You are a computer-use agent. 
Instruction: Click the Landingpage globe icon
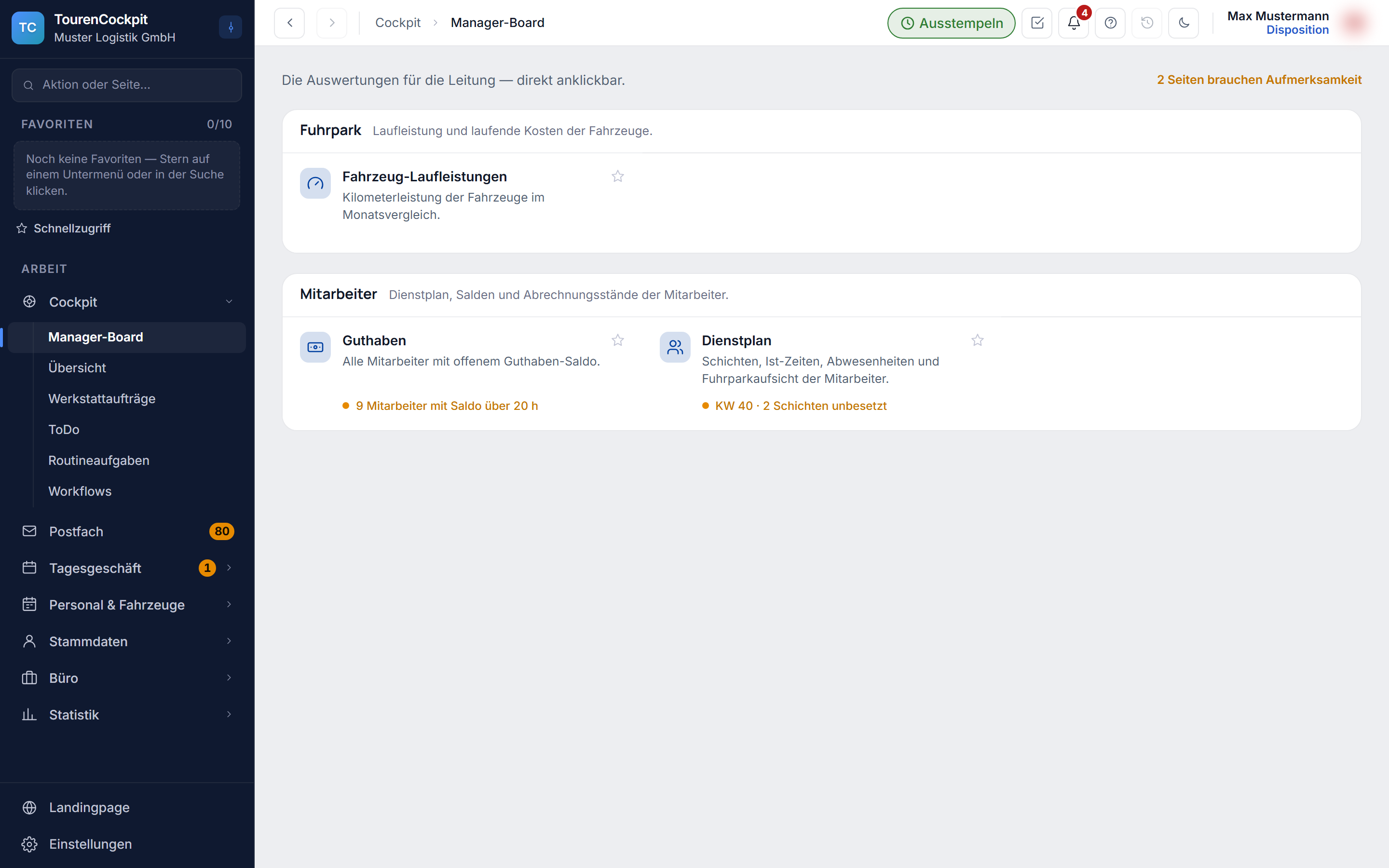[x=29, y=808]
